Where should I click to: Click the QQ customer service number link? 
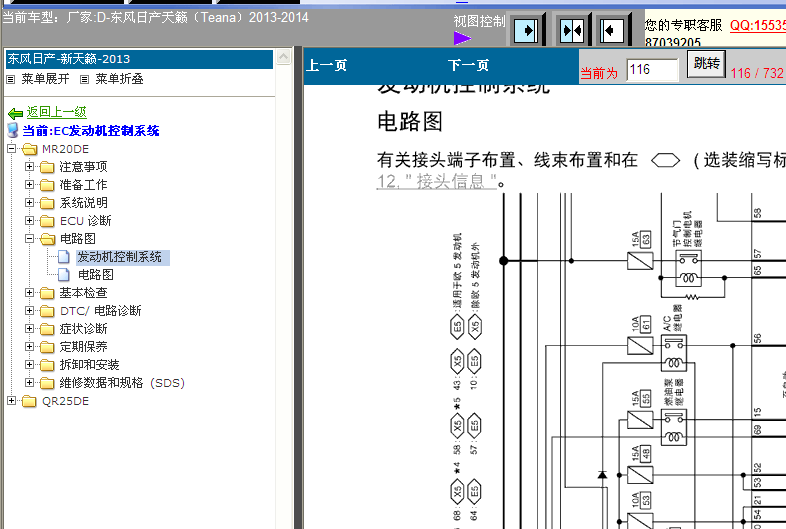point(757,25)
